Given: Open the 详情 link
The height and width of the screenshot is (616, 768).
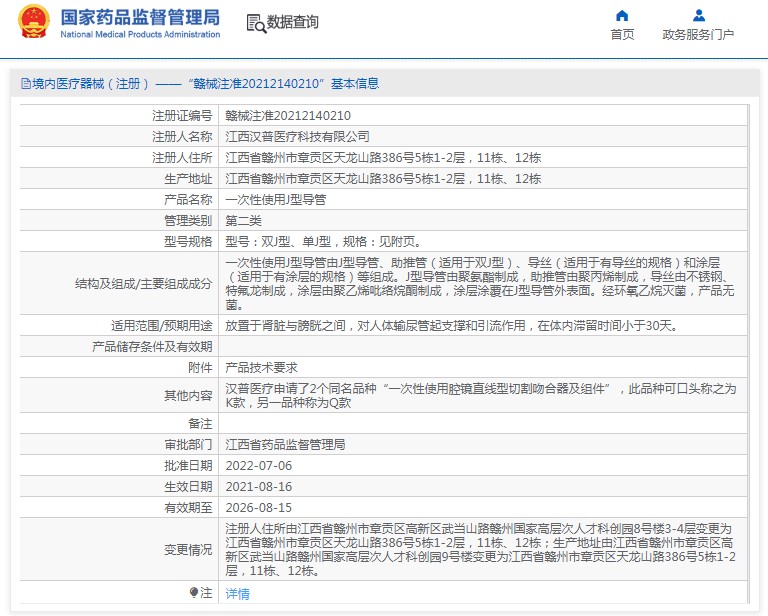Looking at the screenshot, I should 238,593.
